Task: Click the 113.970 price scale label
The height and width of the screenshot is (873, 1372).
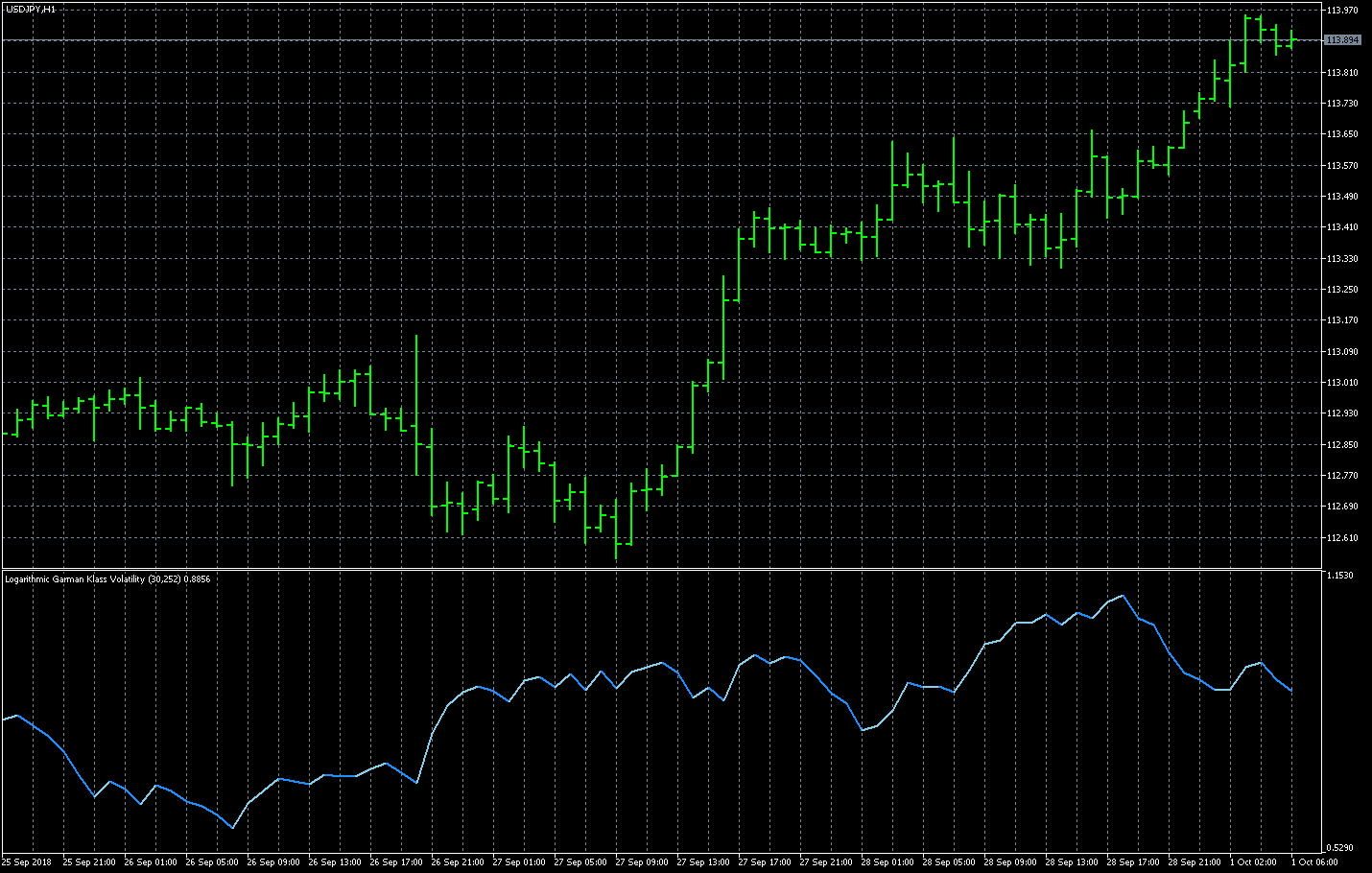Action: (1342, 11)
